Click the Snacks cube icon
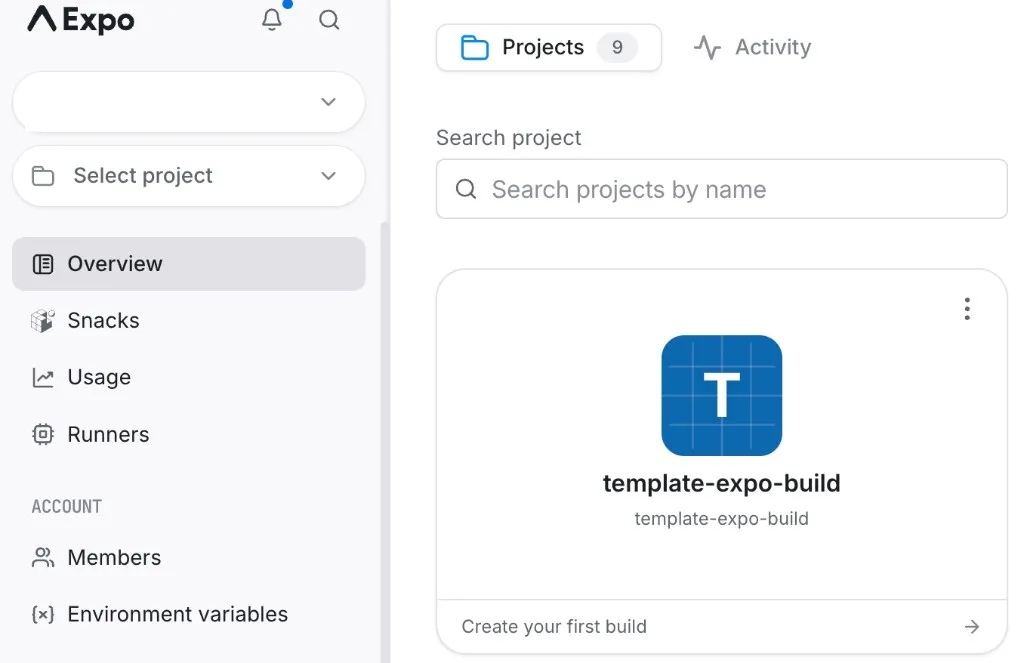The image size is (1024, 663). click(x=43, y=321)
